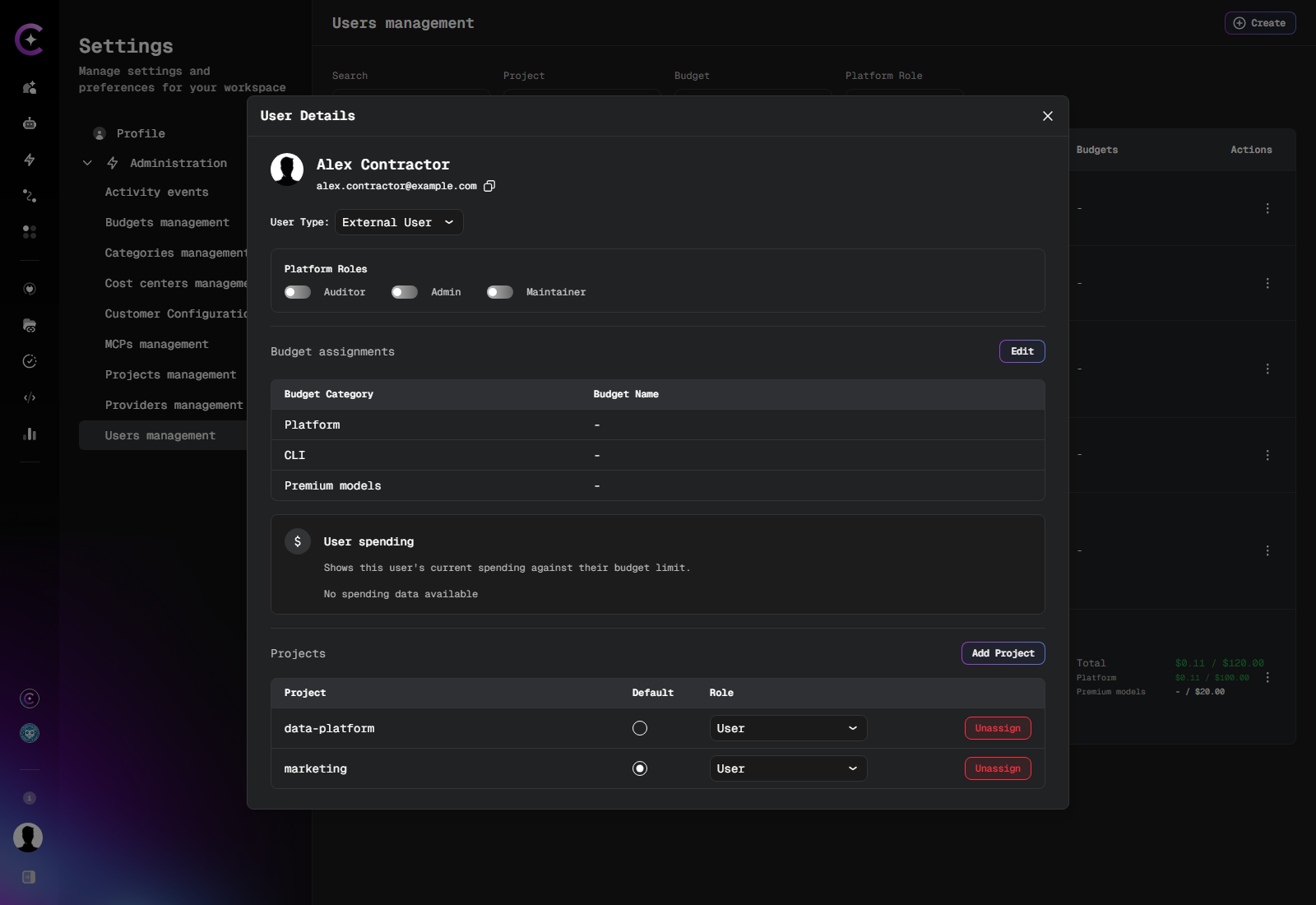Viewport: 1316px width, 905px height.
Task: Unassign the marketing project
Action: [x=998, y=768]
